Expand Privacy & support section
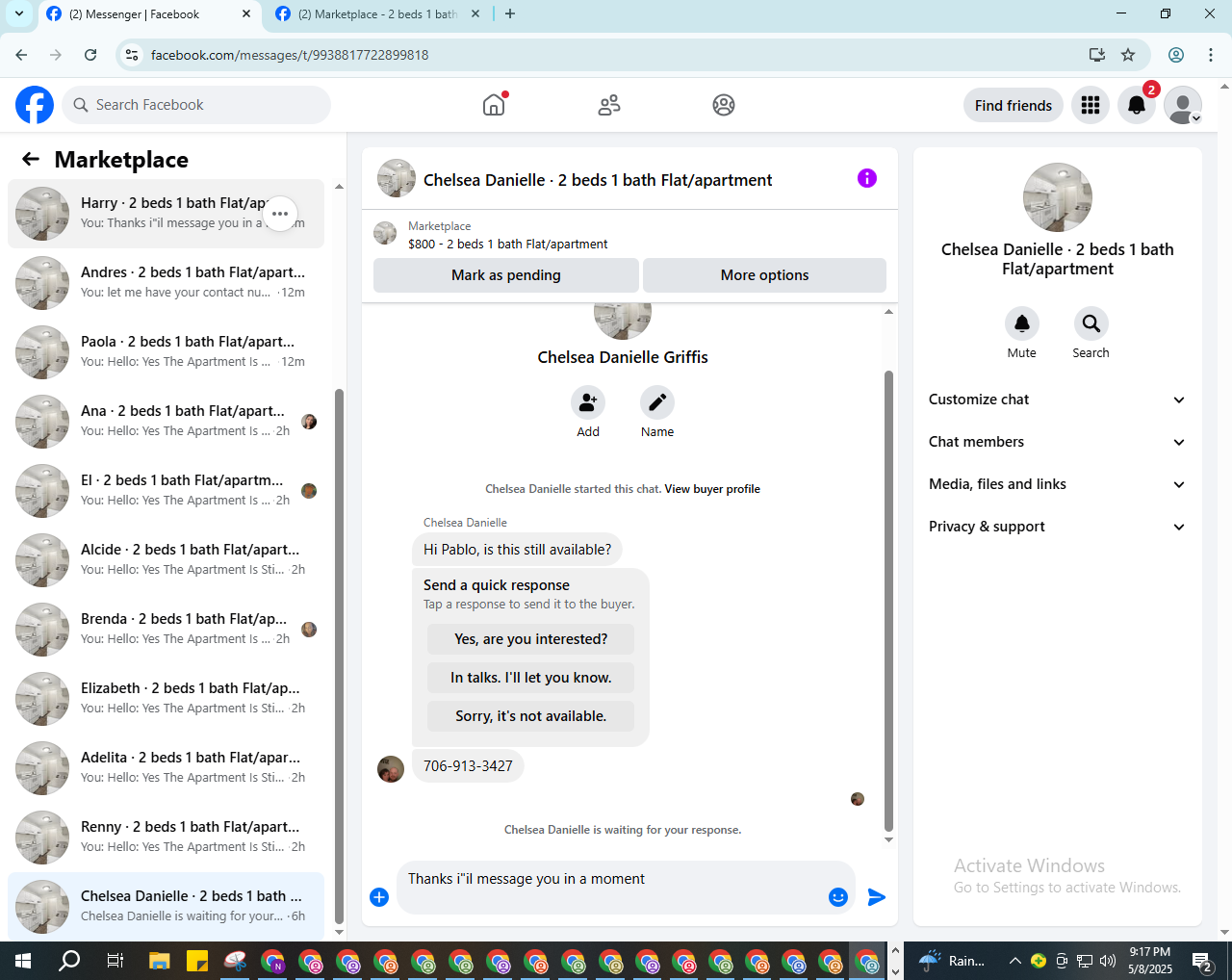The image size is (1232, 980). [x=1057, y=527]
